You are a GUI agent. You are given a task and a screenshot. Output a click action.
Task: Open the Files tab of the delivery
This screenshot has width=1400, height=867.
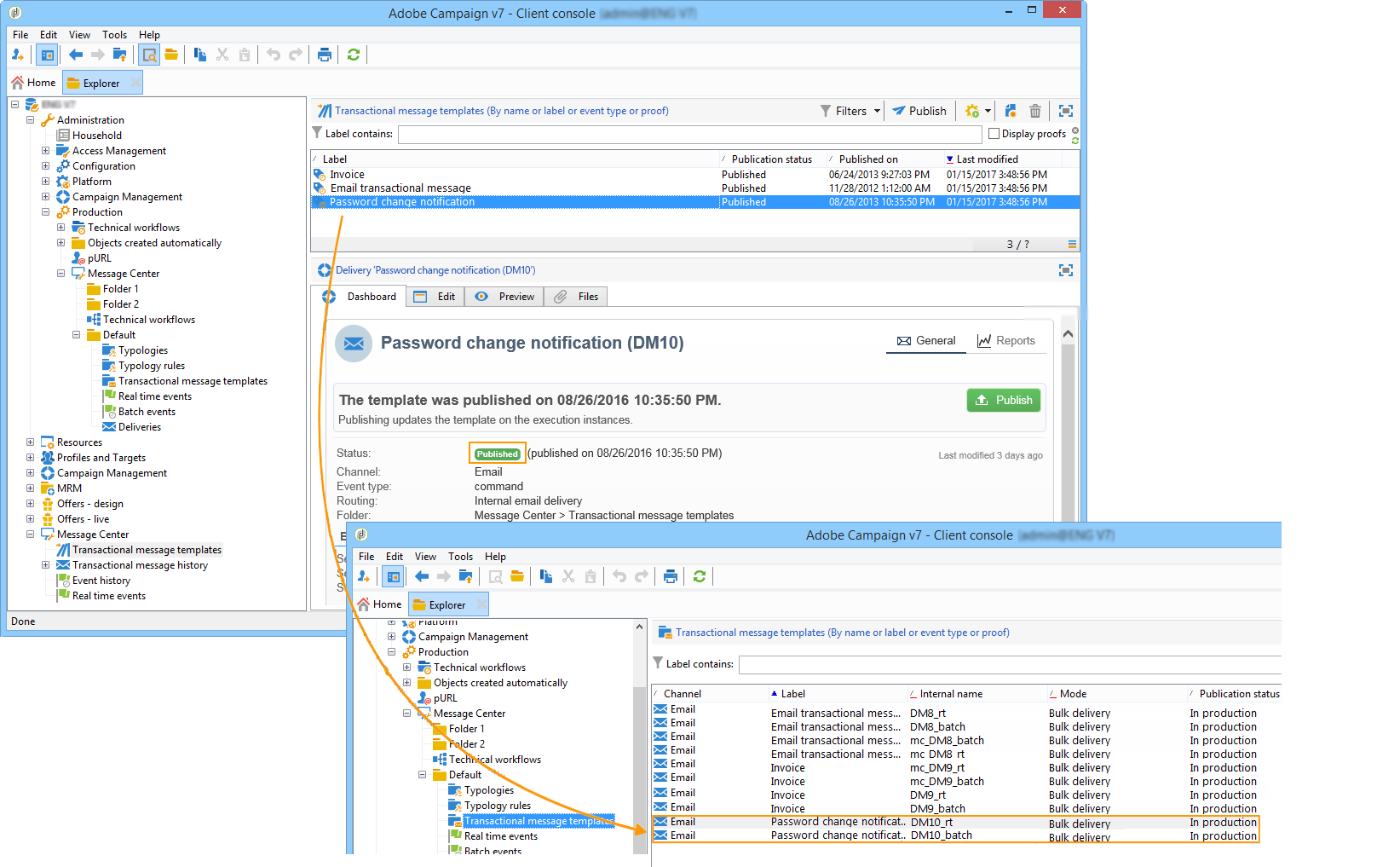point(576,297)
